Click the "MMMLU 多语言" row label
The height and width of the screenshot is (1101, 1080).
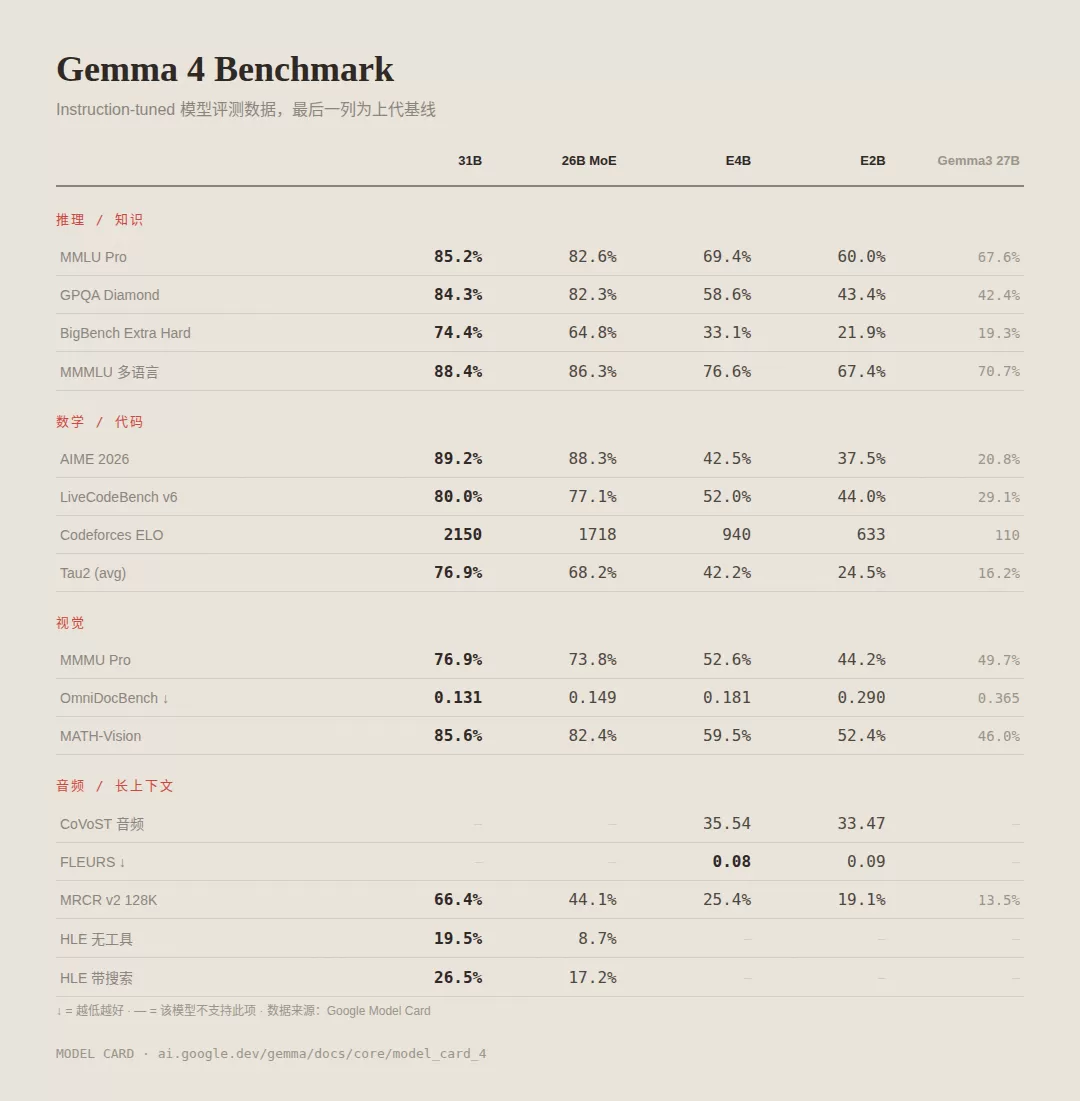click(x=109, y=372)
